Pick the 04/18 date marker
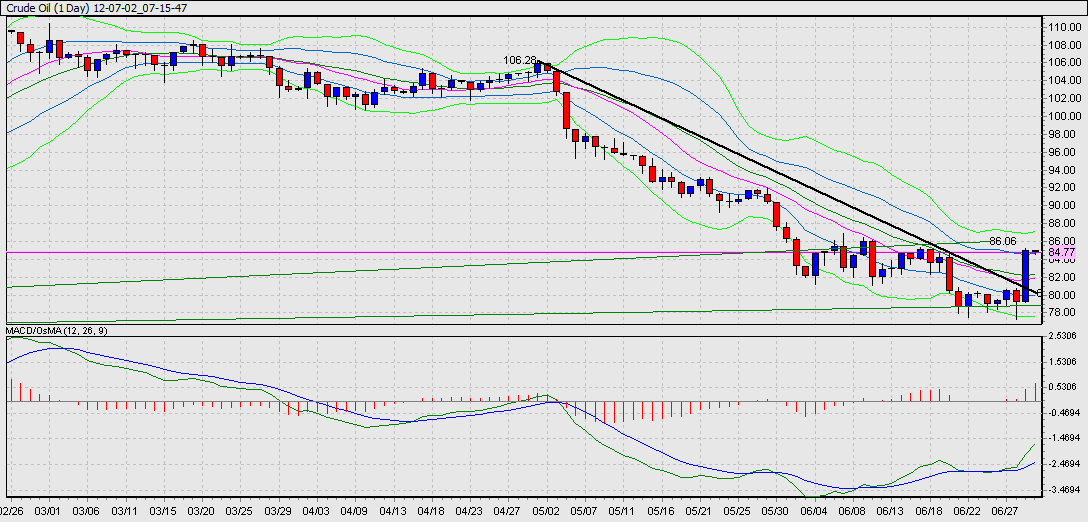The image size is (1088, 522). click(431, 510)
